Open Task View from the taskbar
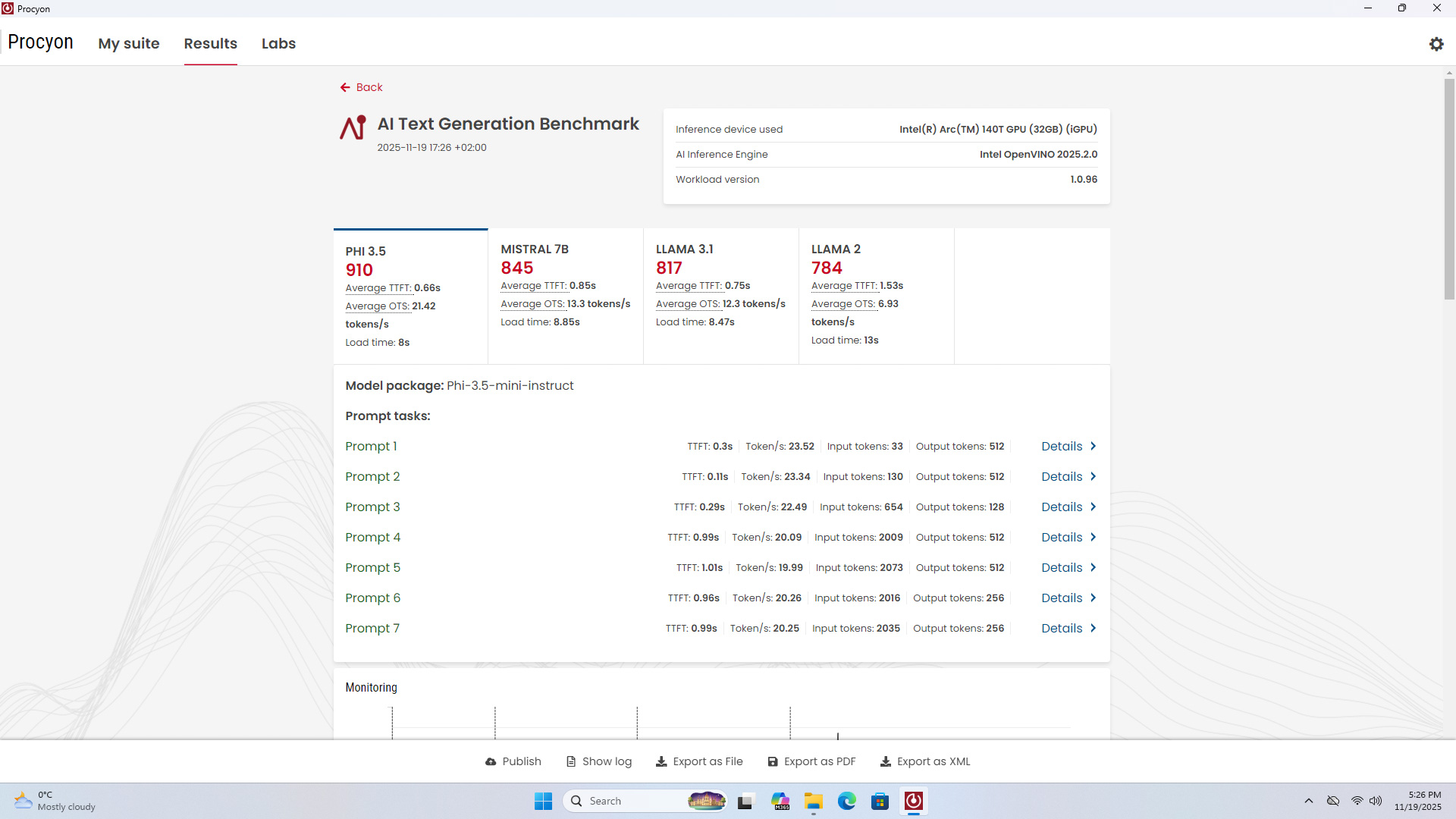The image size is (1456, 819). coord(745,801)
